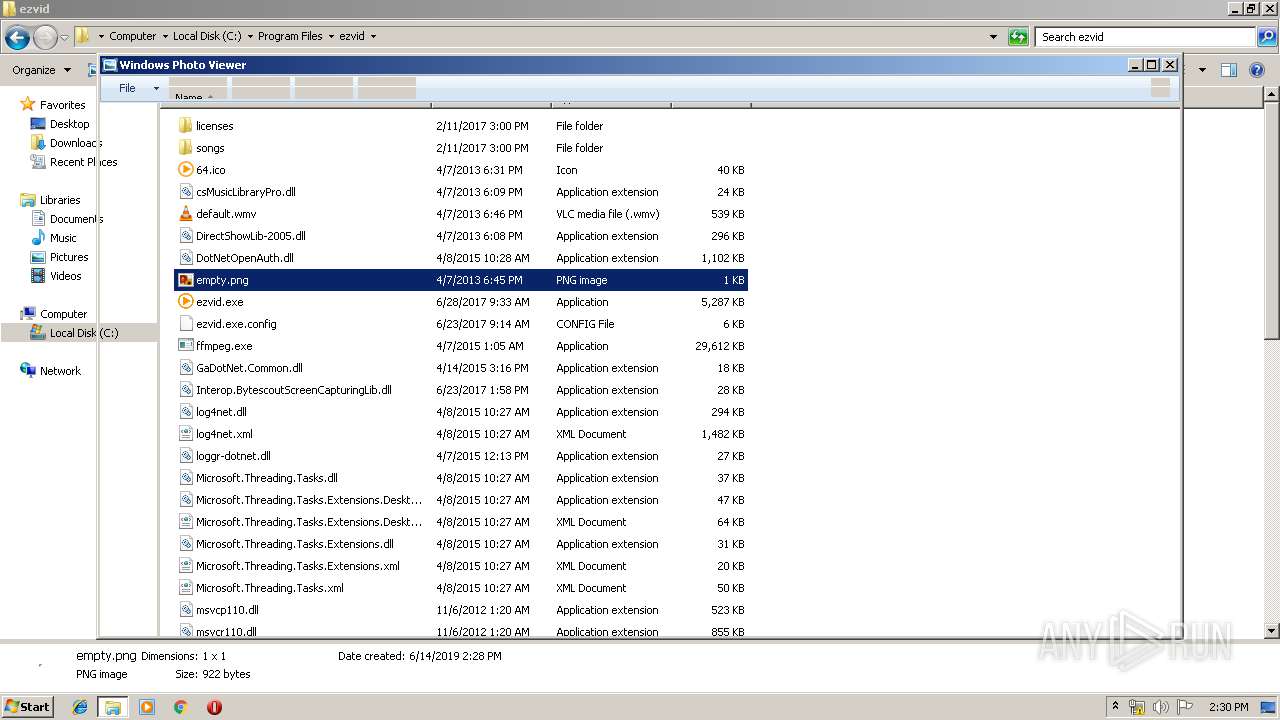
Task: Click the Search ezvid input field
Action: click(x=1146, y=37)
